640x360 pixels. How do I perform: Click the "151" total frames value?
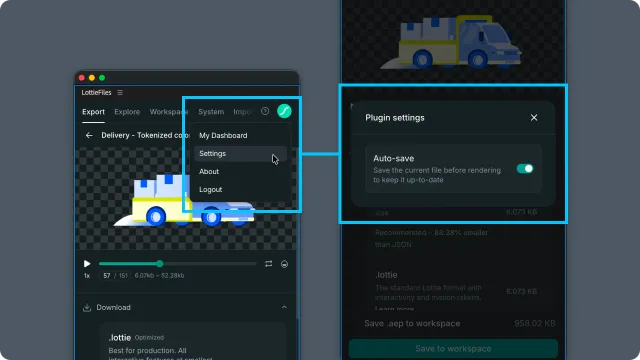123,276
